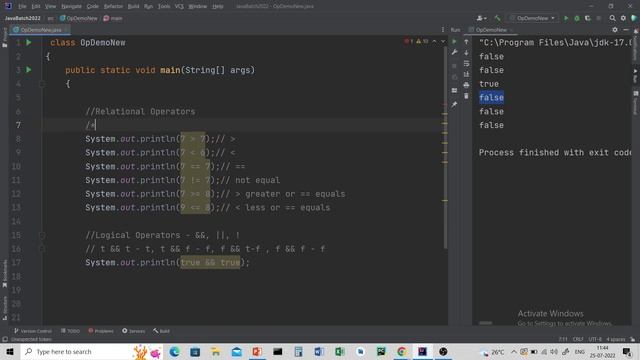This screenshot has width=640, height=360.
Task: Open the OpDemoNew run configuration dropdown
Action: pos(533,18)
